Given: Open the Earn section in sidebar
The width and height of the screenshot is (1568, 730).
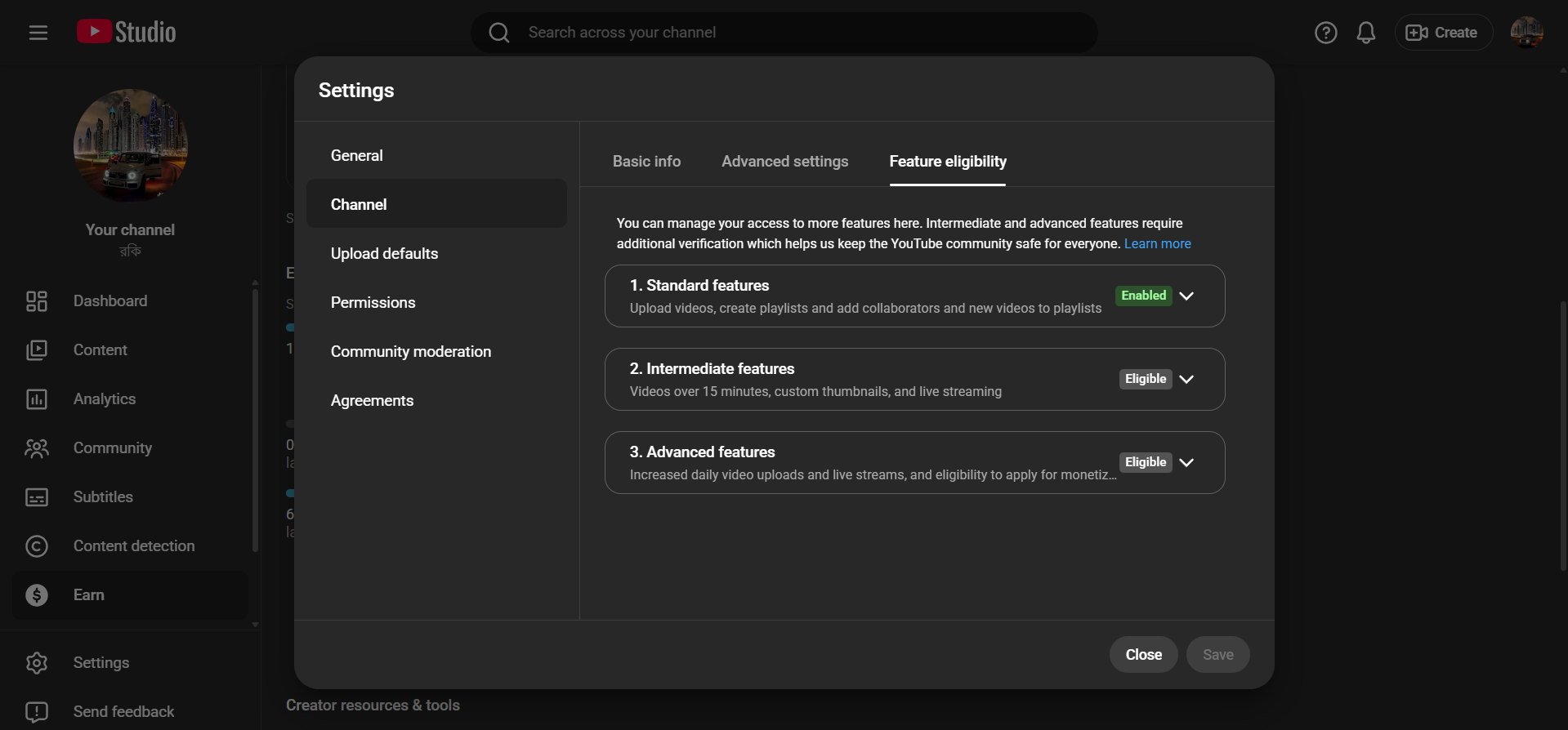Looking at the screenshot, I should [88, 595].
